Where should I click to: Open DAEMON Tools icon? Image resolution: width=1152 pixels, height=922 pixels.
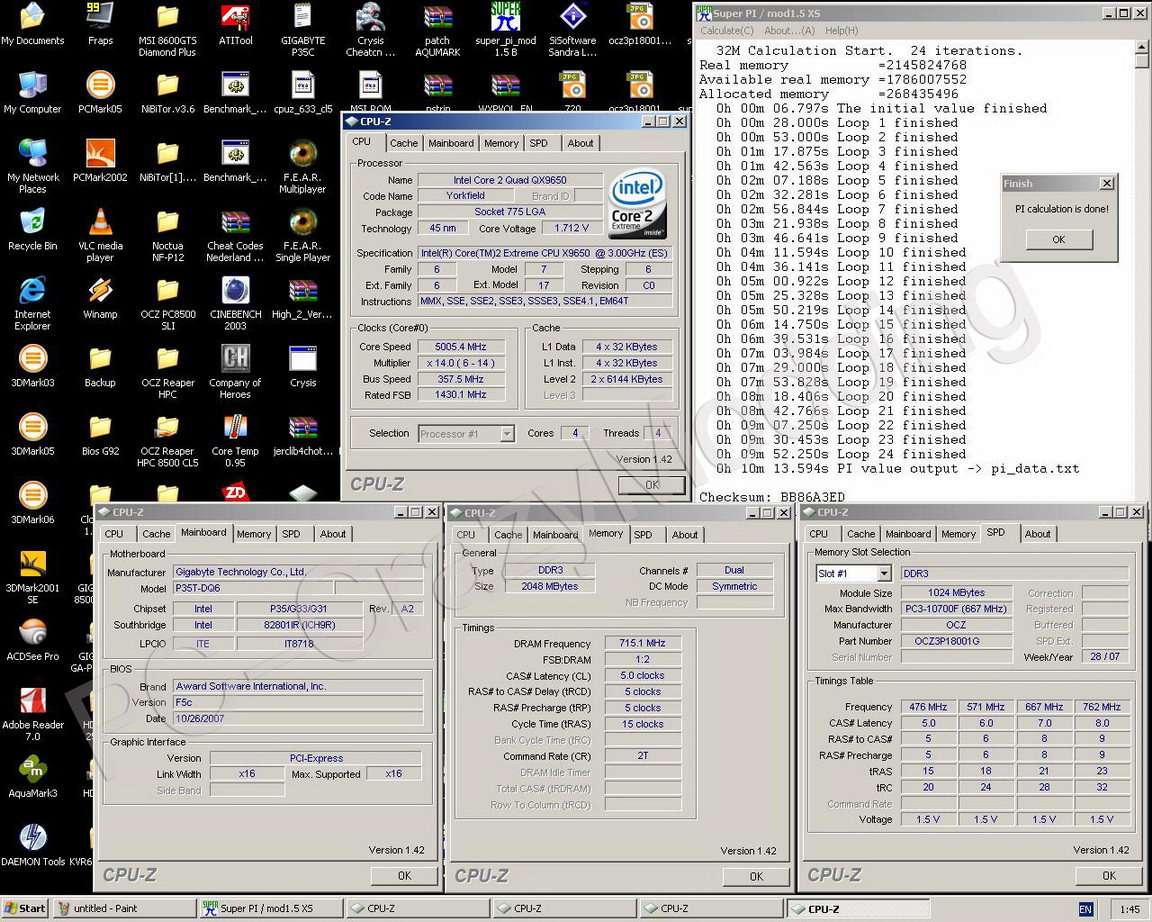click(32, 845)
